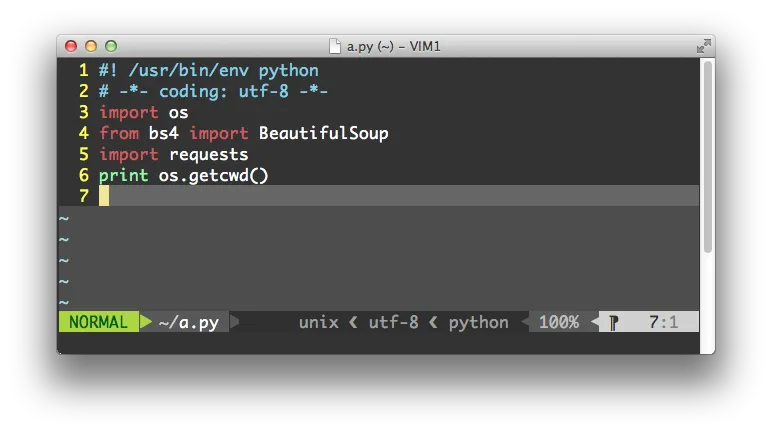Viewport: 772px width, 433px height.
Task: Click the utf-8 encoding segment in status line
Action: click(x=393, y=322)
